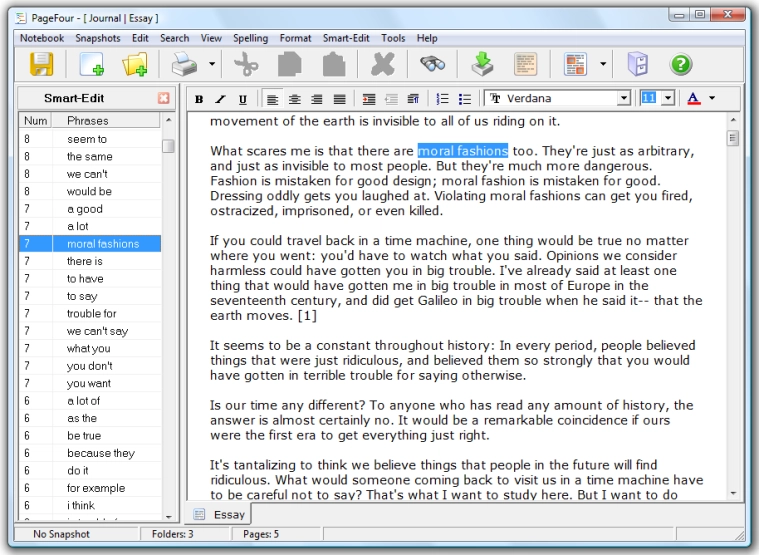
Task: Click the Copy icon in the toolbar
Action: 289,64
